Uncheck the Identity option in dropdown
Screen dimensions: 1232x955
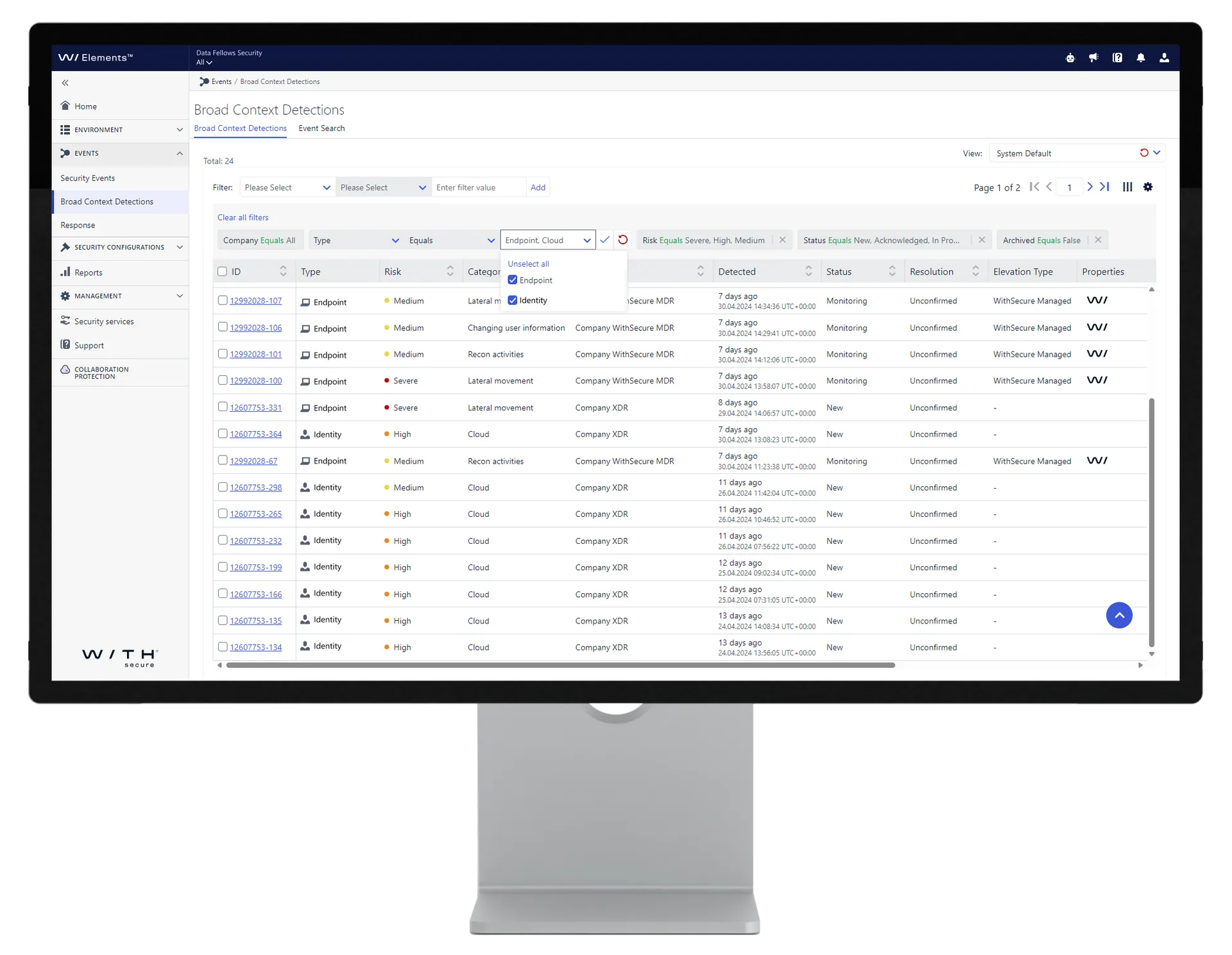coord(512,300)
